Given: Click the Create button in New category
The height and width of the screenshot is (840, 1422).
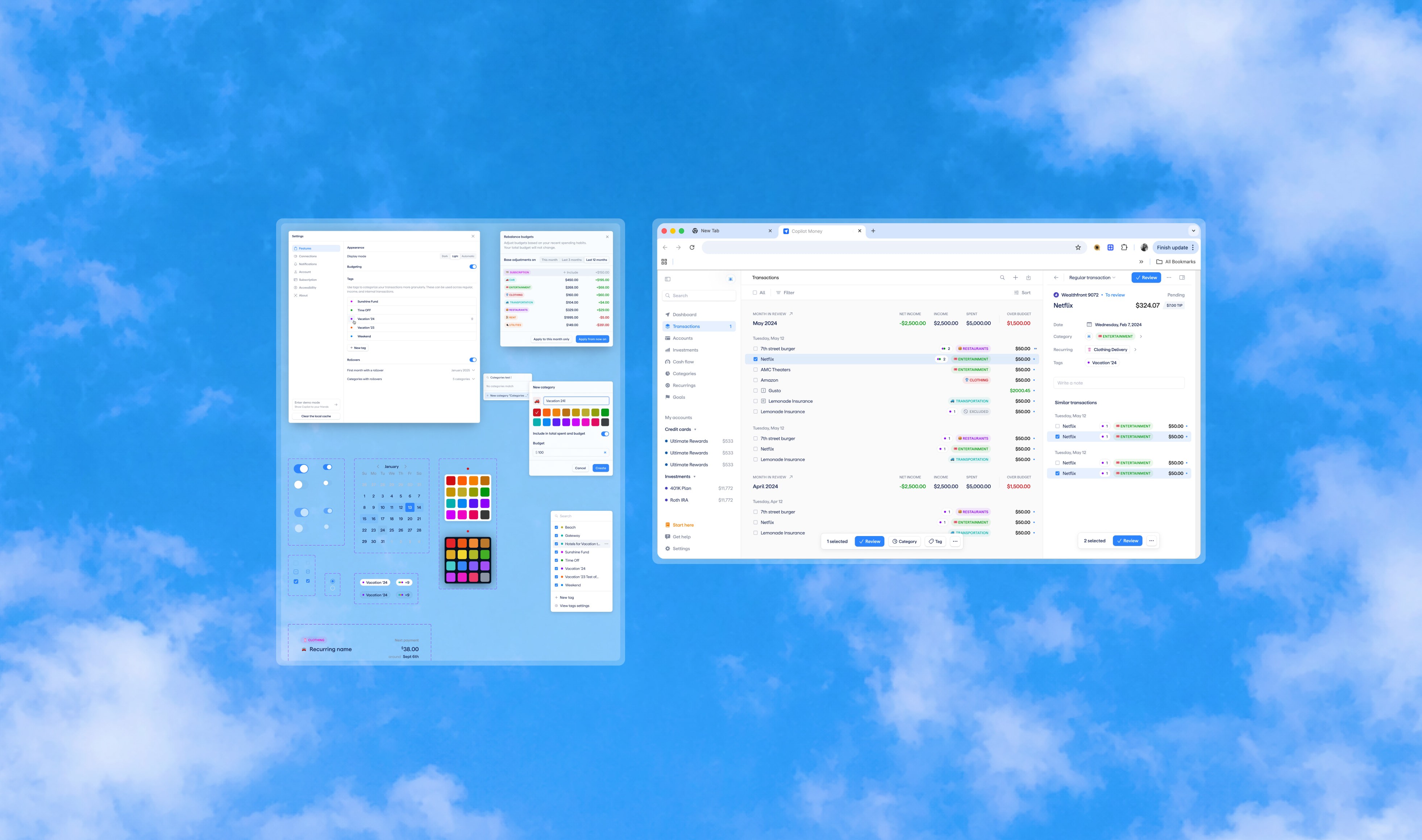Looking at the screenshot, I should click(x=600, y=468).
